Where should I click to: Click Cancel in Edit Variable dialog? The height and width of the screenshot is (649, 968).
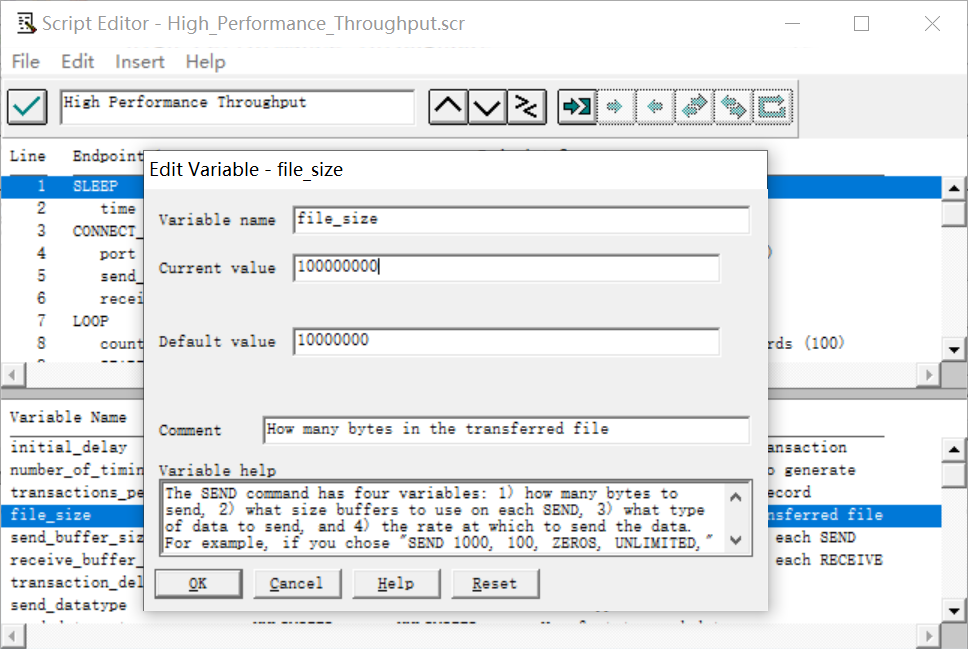297,584
